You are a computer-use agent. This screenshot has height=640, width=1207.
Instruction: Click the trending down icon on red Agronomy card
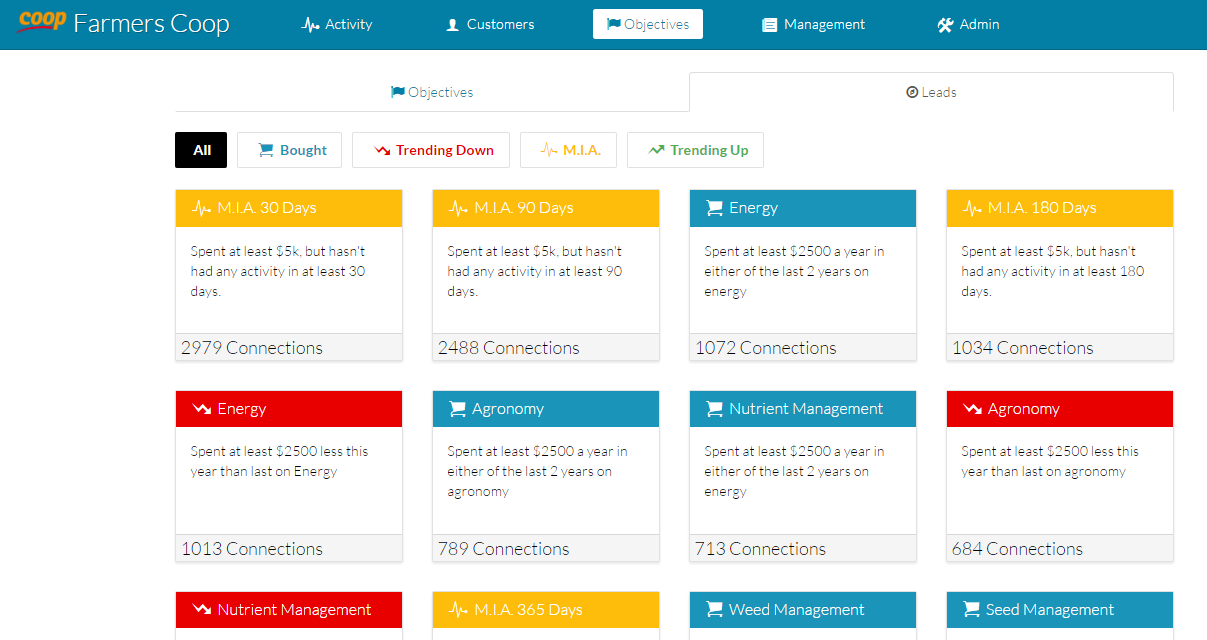pyautogui.click(x=972, y=409)
